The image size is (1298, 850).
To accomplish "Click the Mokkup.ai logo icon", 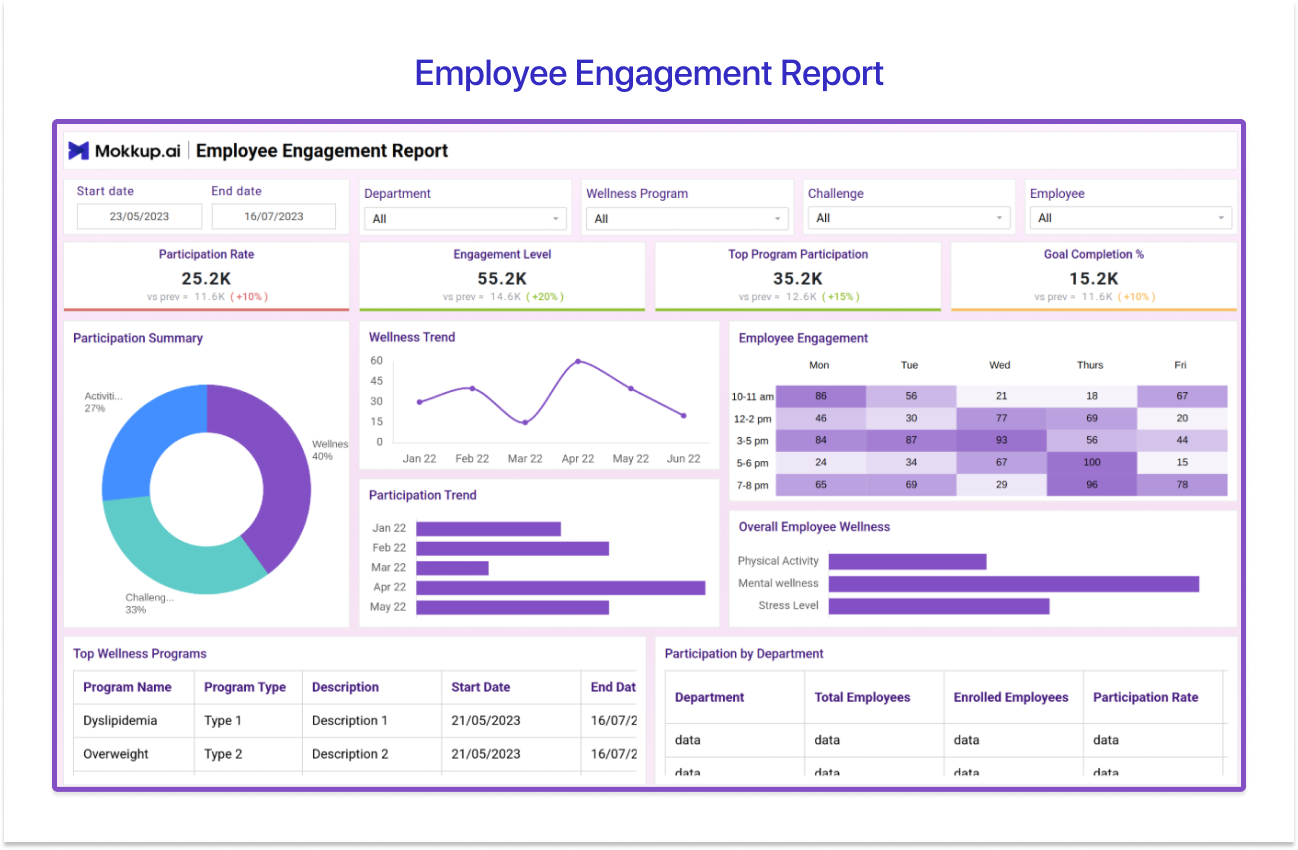I will click(x=79, y=151).
